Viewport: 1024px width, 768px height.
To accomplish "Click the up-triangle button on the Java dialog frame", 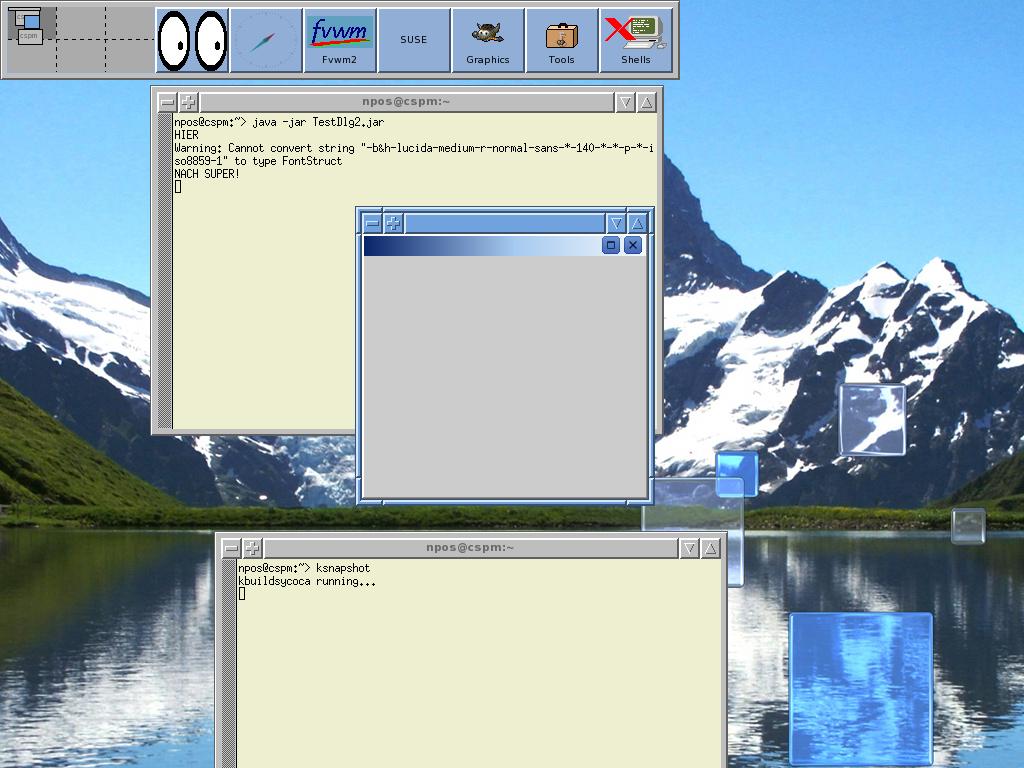I will pyautogui.click(x=637, y=224).
